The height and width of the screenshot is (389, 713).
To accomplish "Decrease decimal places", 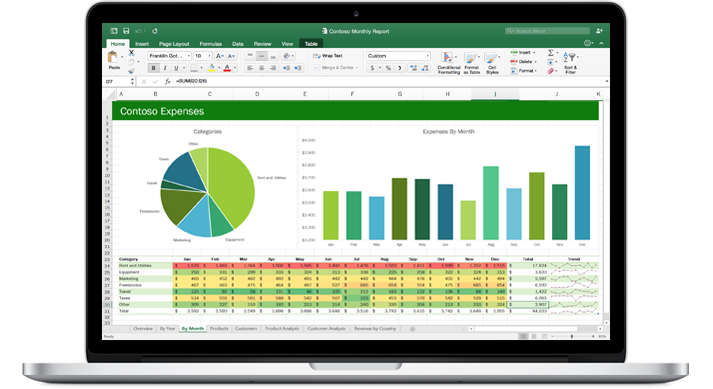I will pos(425,68).
